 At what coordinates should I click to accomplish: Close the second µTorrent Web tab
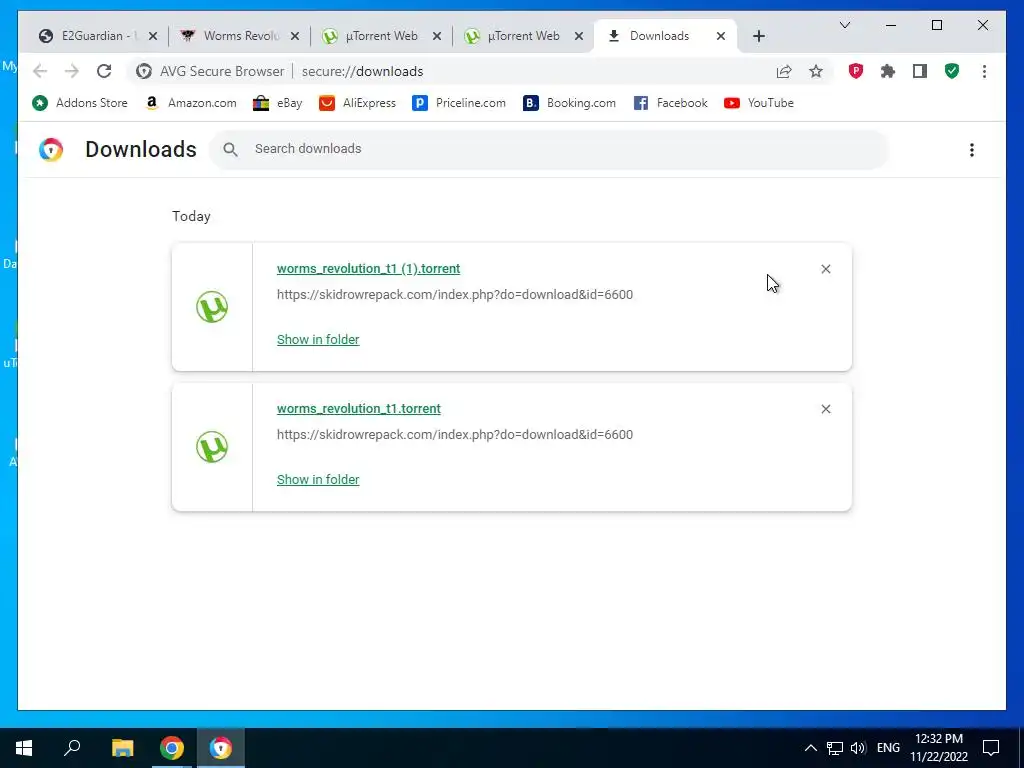pos(578,36)
